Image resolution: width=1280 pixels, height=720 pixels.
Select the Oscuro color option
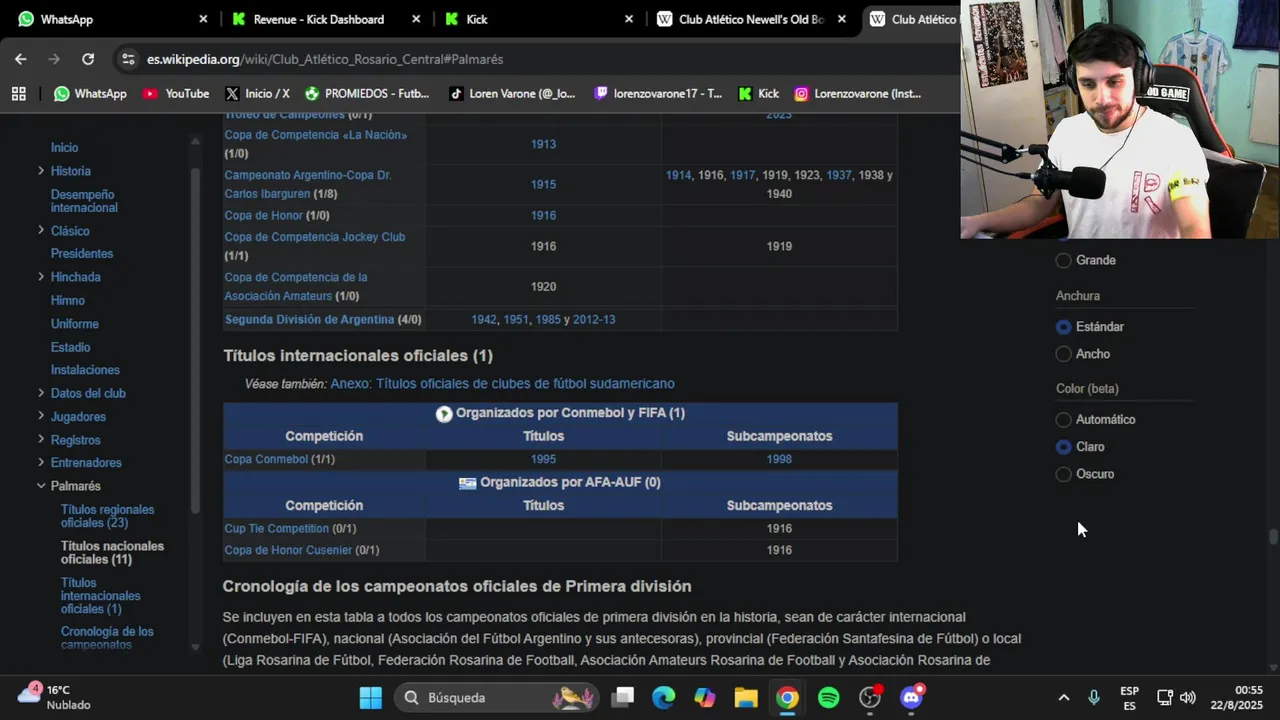[x=1064, y=474]
